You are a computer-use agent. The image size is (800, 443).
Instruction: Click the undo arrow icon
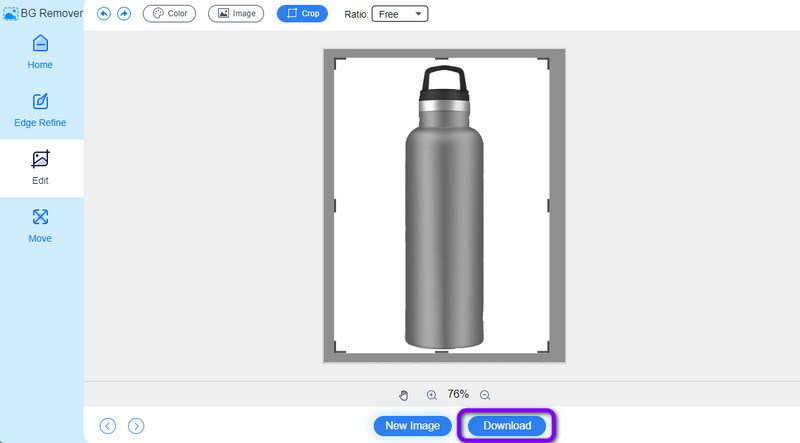[104, 14]
